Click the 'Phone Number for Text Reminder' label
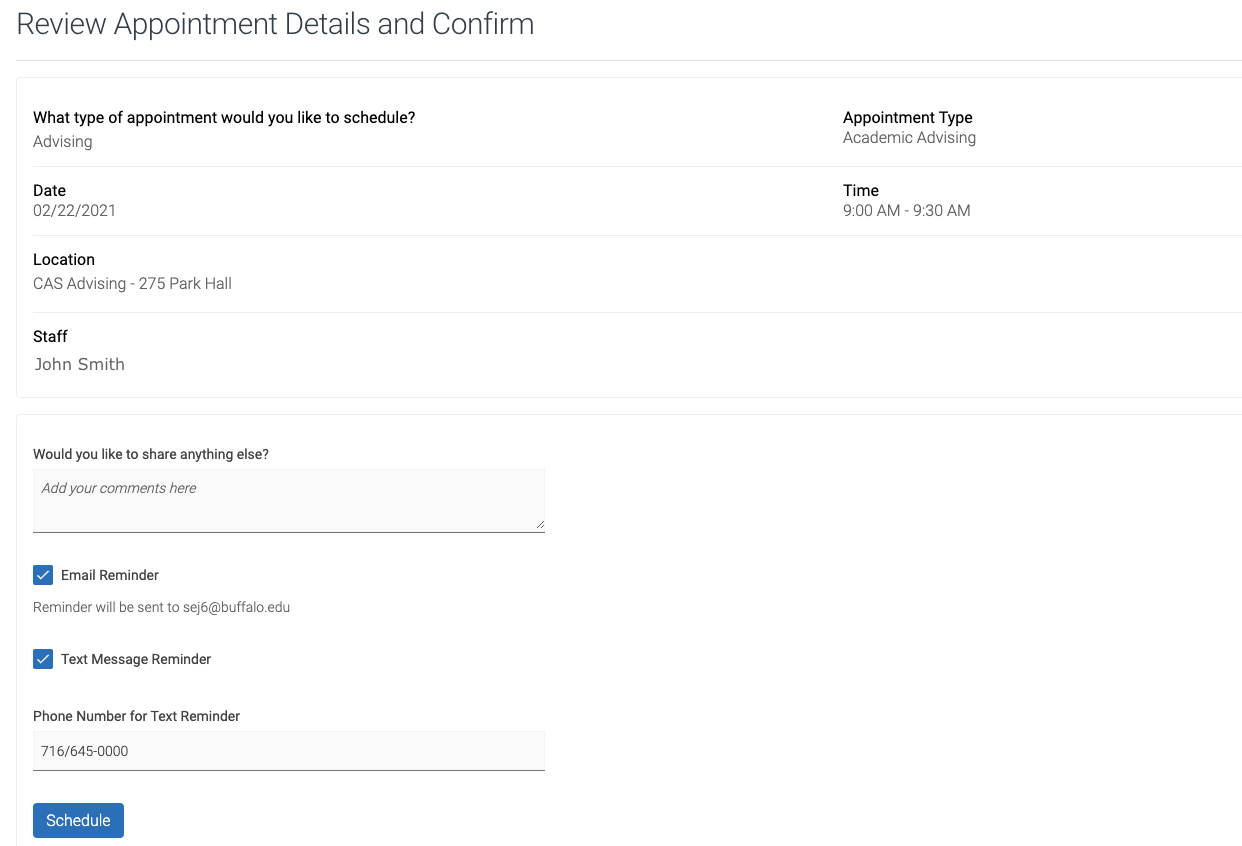The width and height of the screenshot is (1242, 846). (137, 716)
